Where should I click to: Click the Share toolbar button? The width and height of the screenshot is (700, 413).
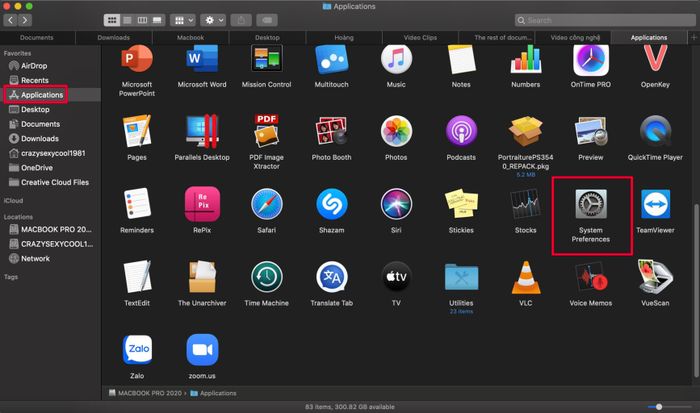(x=241, y=20)
